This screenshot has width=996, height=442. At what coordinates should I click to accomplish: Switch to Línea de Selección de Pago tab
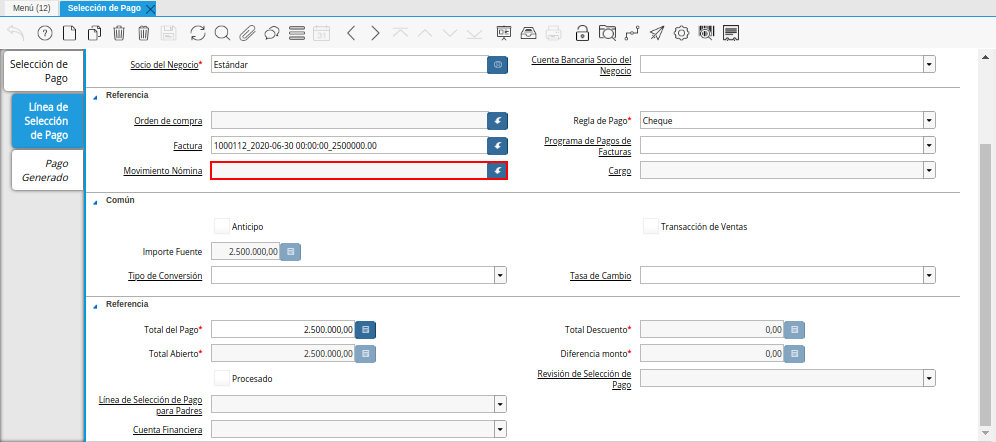48,120
